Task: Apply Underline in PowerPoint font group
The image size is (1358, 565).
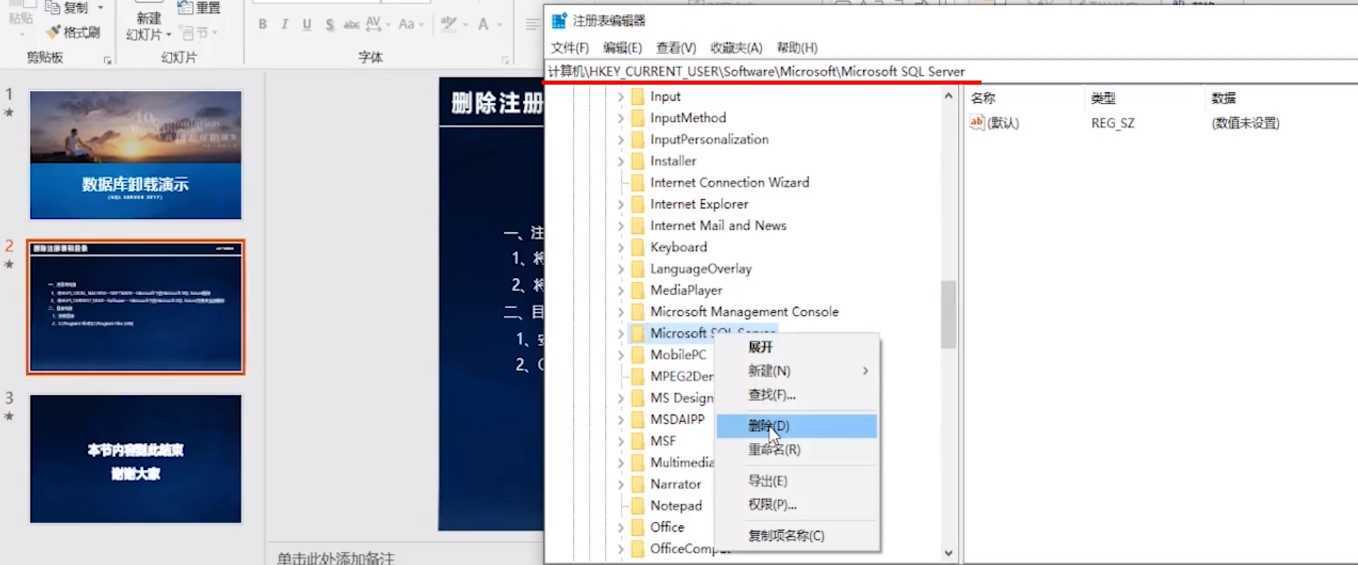Action: pos(306,24)
